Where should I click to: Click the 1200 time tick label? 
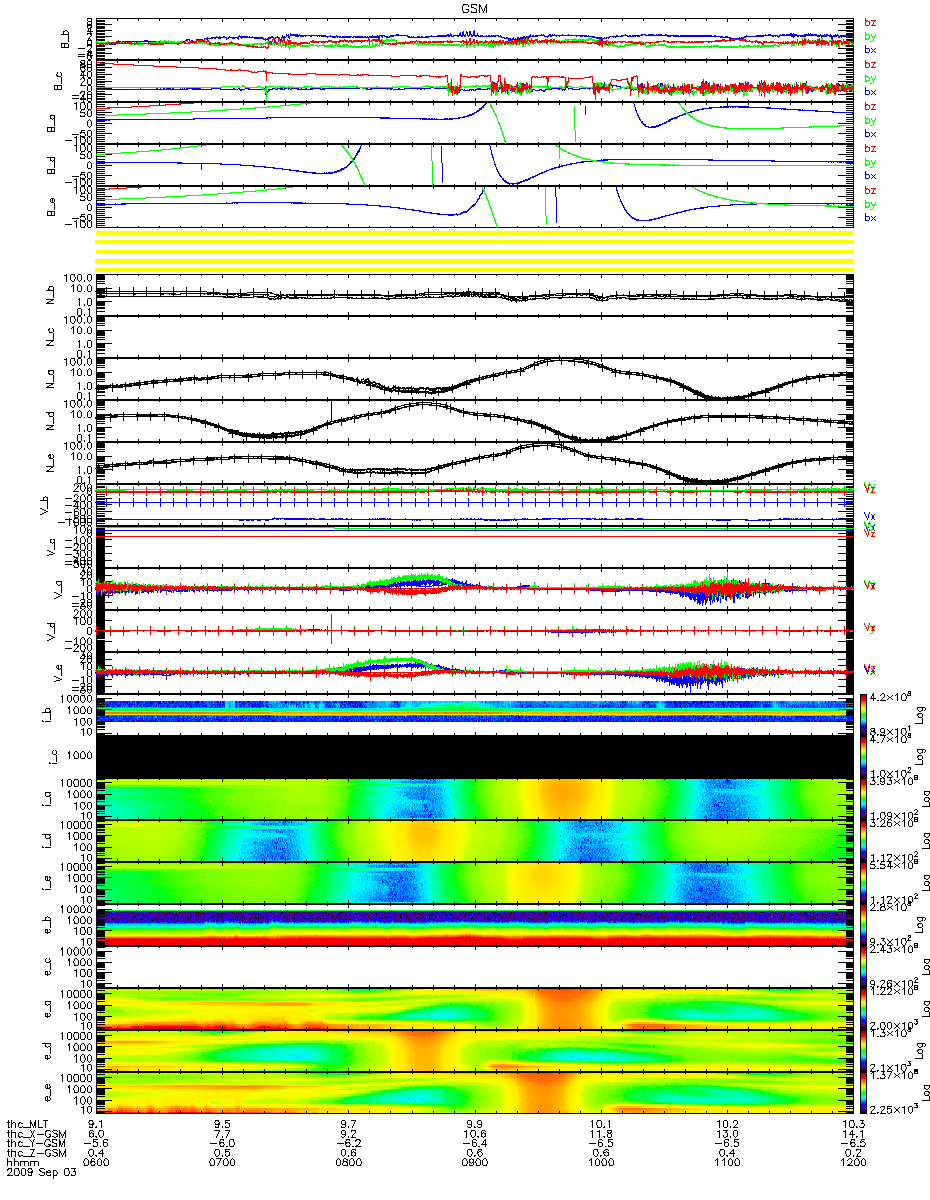click(x=852, y=1162)
